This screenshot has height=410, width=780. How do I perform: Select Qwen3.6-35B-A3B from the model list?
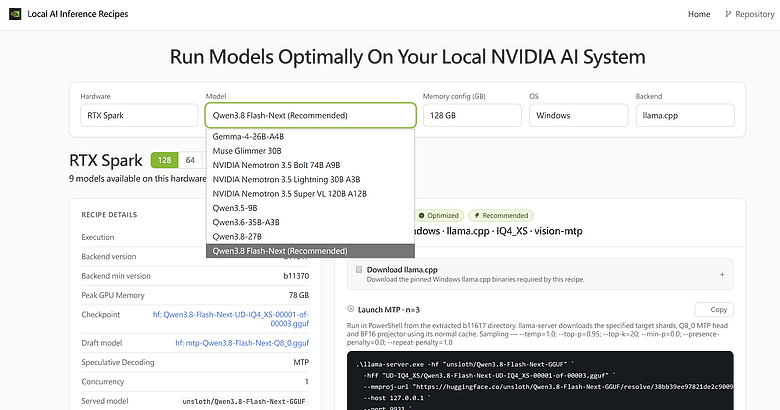coord(310,222)
